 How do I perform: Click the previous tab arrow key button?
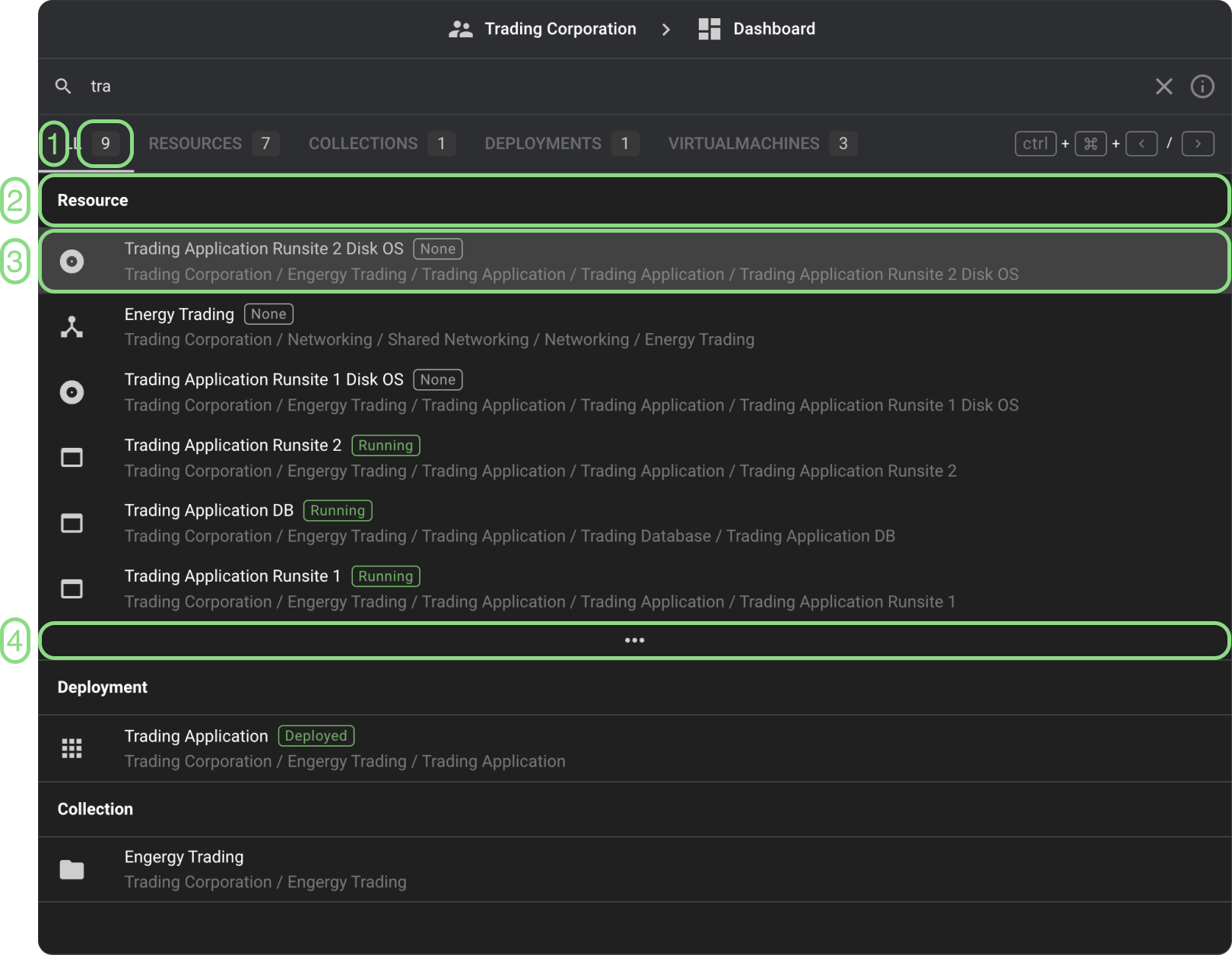click(x=1142, y=144)
